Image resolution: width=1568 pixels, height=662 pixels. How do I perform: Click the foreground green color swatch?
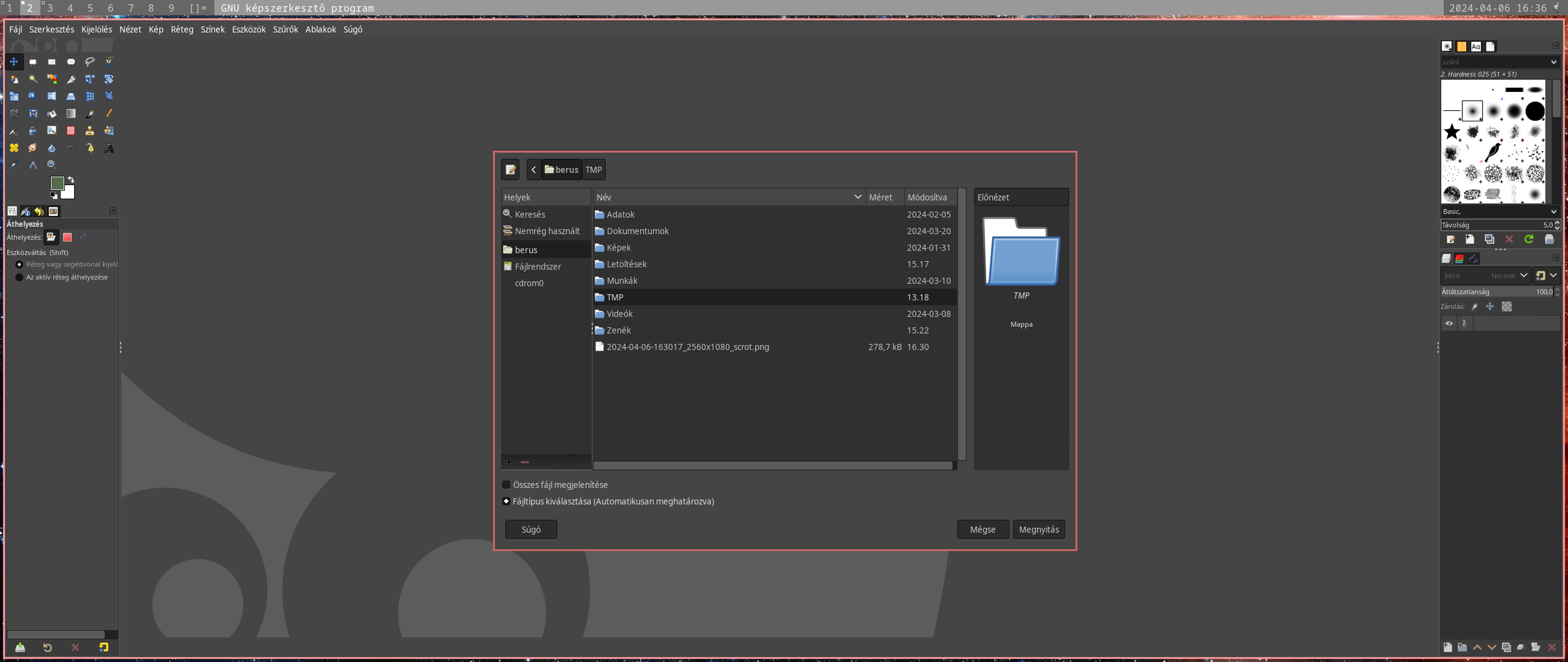click(56, 183)
